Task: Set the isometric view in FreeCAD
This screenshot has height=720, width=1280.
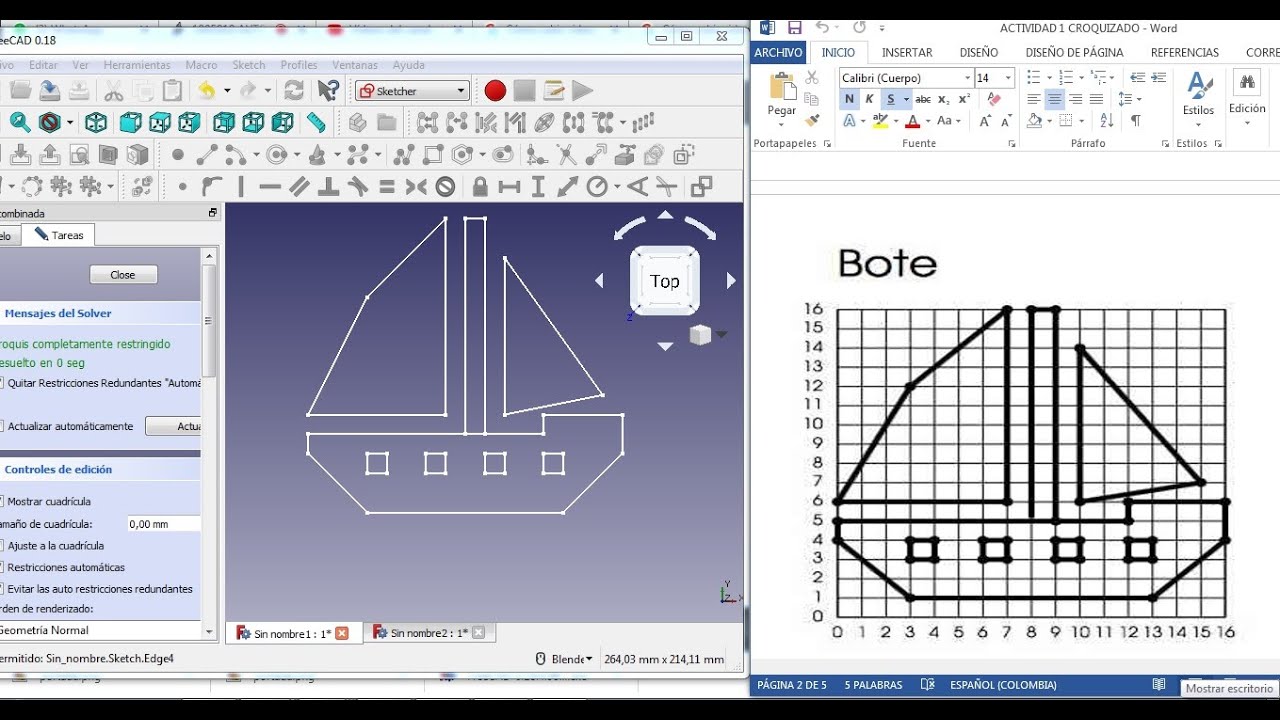Action: pos(96,122)
